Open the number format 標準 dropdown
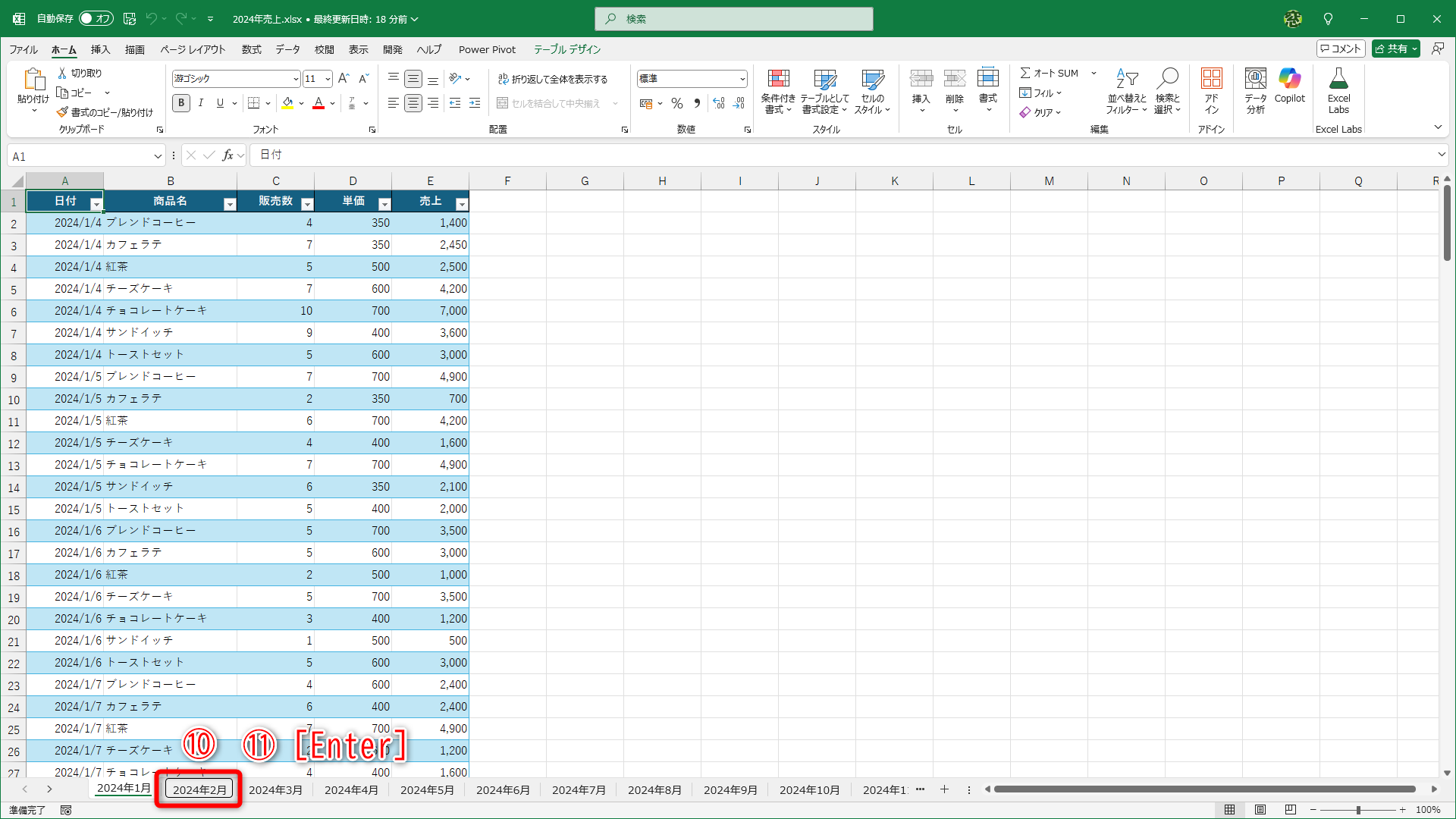 (742, 79)
